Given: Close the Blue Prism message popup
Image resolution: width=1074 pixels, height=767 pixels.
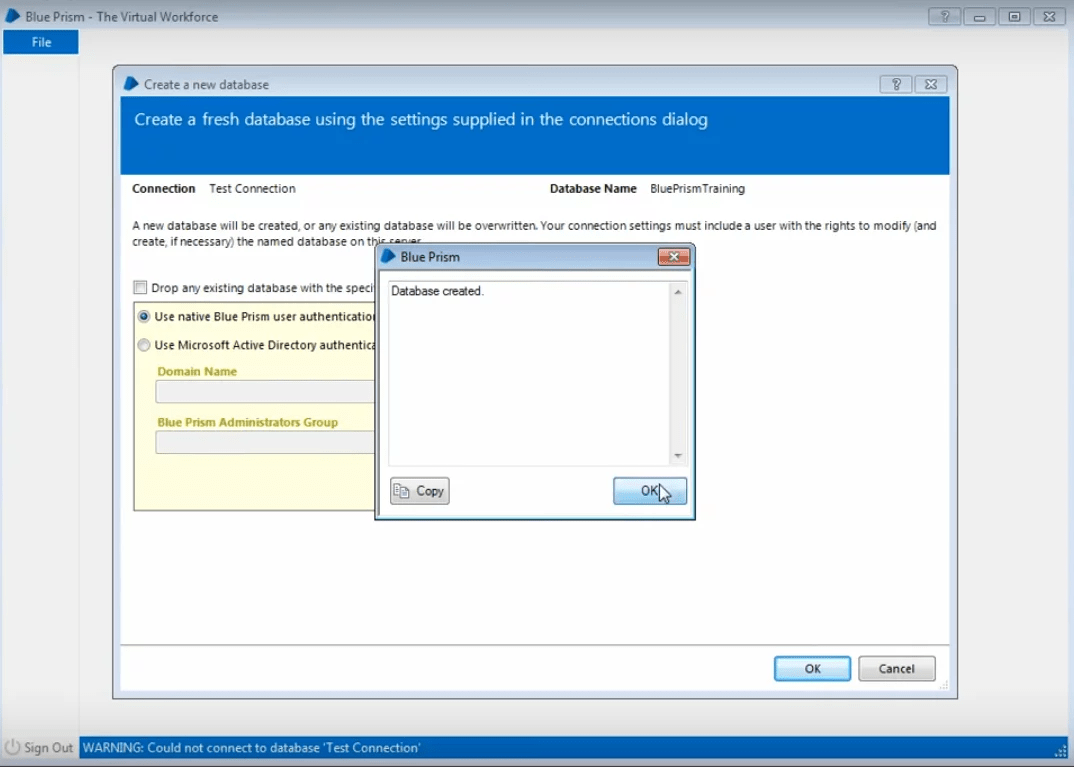Looking at the screenshot, I should (673, 257).
